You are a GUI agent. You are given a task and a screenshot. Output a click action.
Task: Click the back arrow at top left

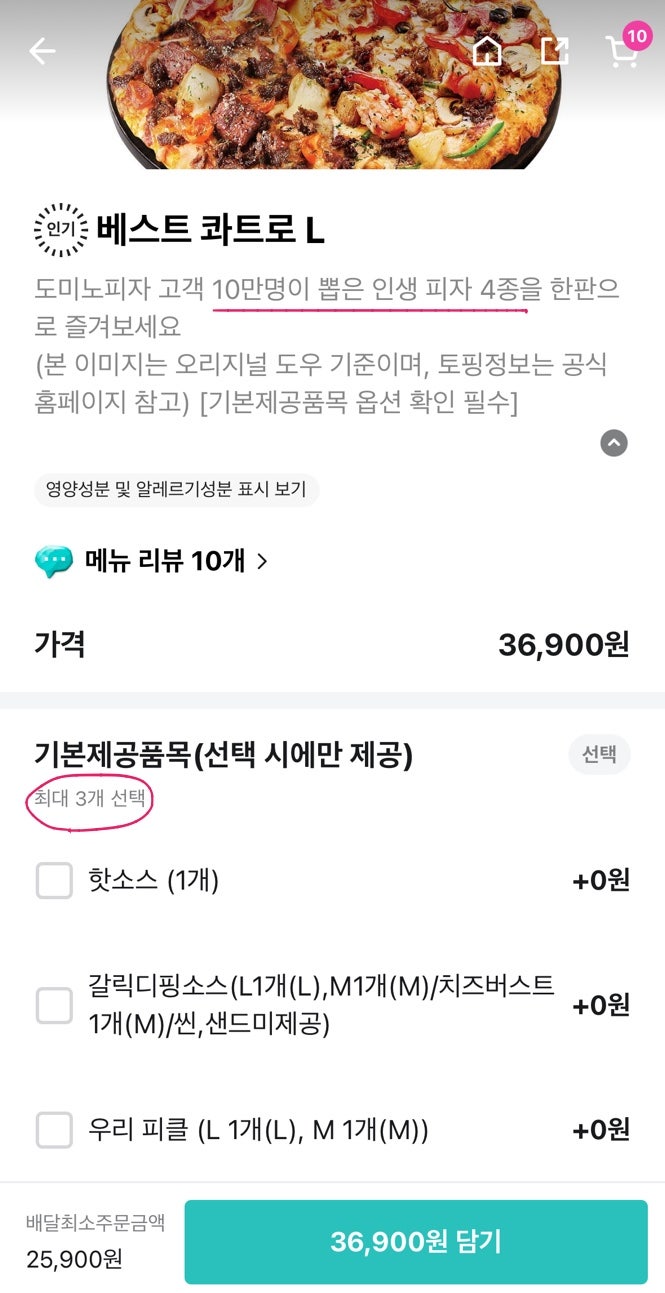click(42, 51)
